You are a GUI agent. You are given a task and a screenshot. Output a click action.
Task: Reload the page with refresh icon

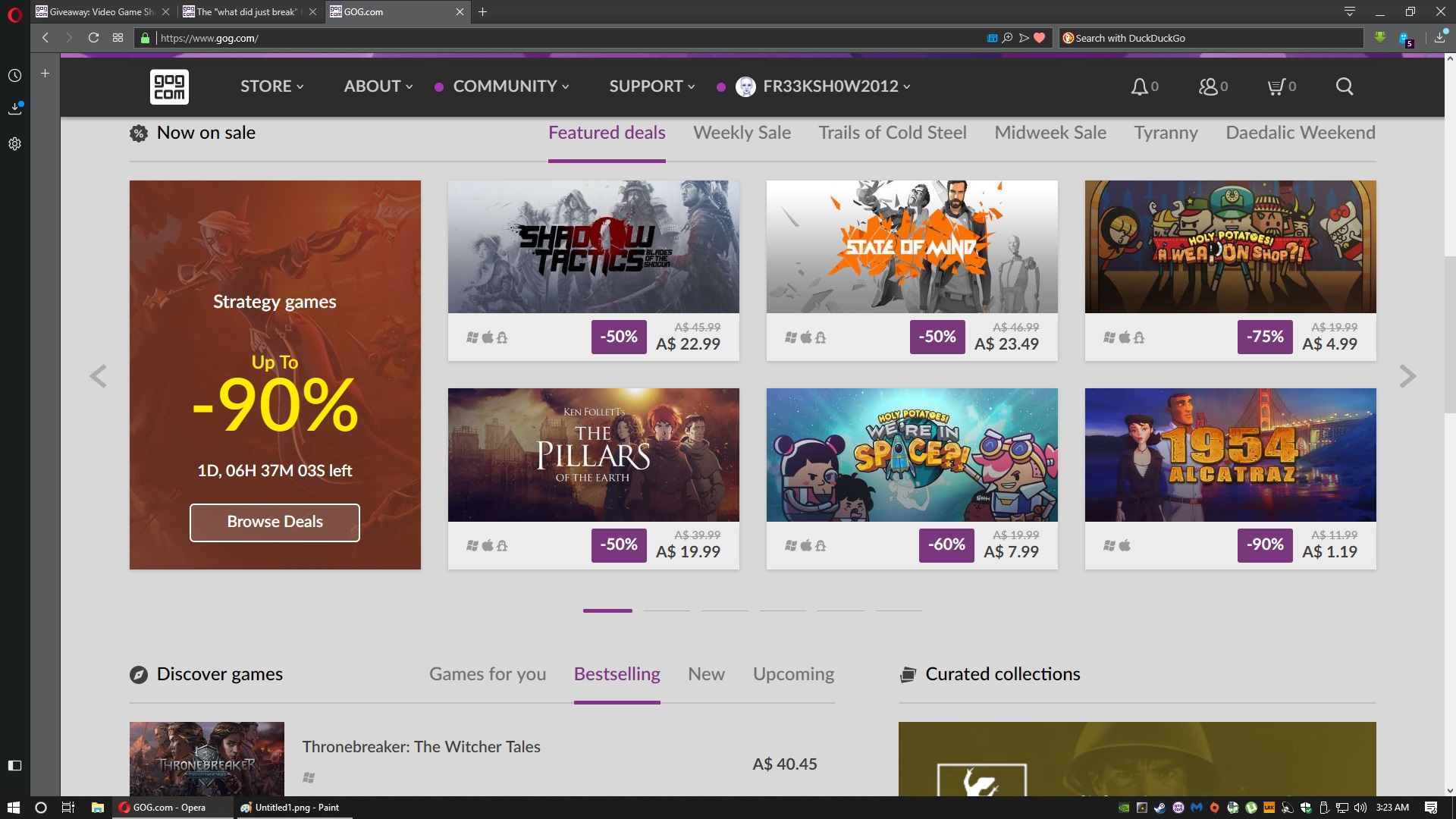click(x=93, y=38)
